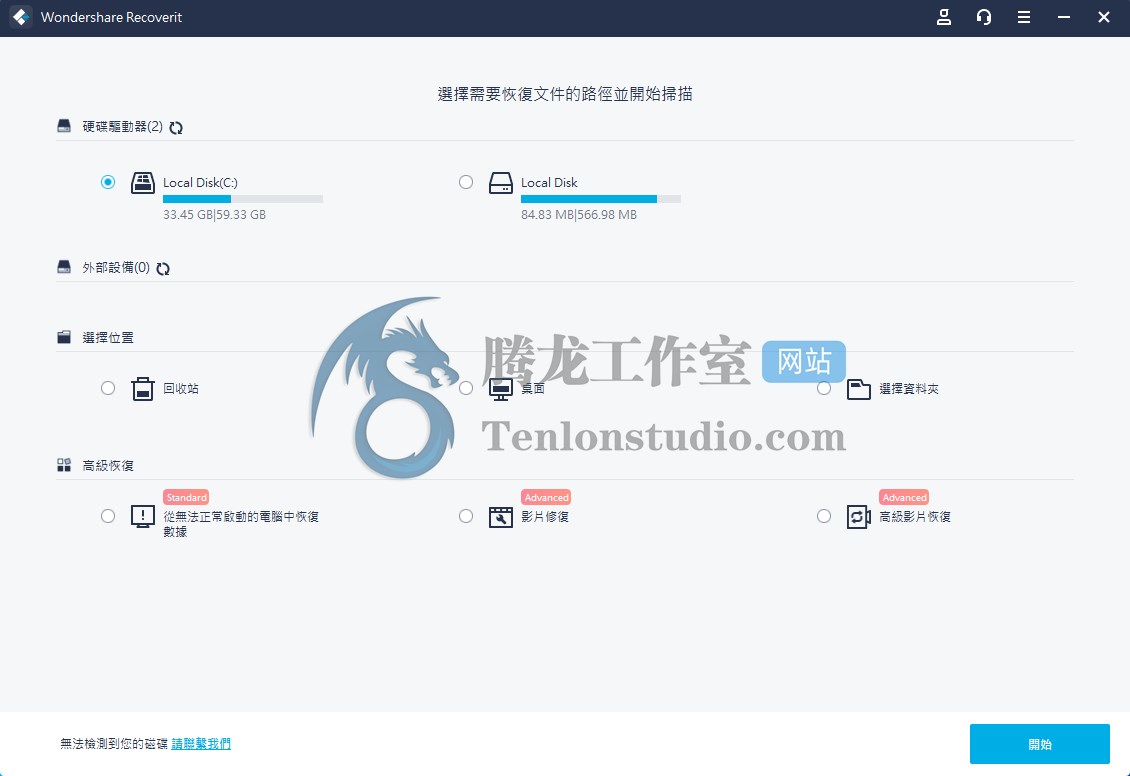
Task: Click the 選擇資料夾 label
Action: [x=909, y=389]
